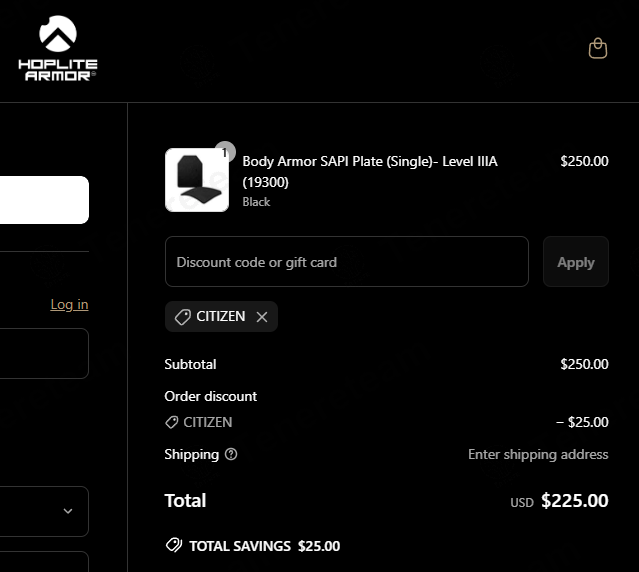Click the Shipping help question mark icon
Screen dimensions: 639x572
[x=231, y=454]
